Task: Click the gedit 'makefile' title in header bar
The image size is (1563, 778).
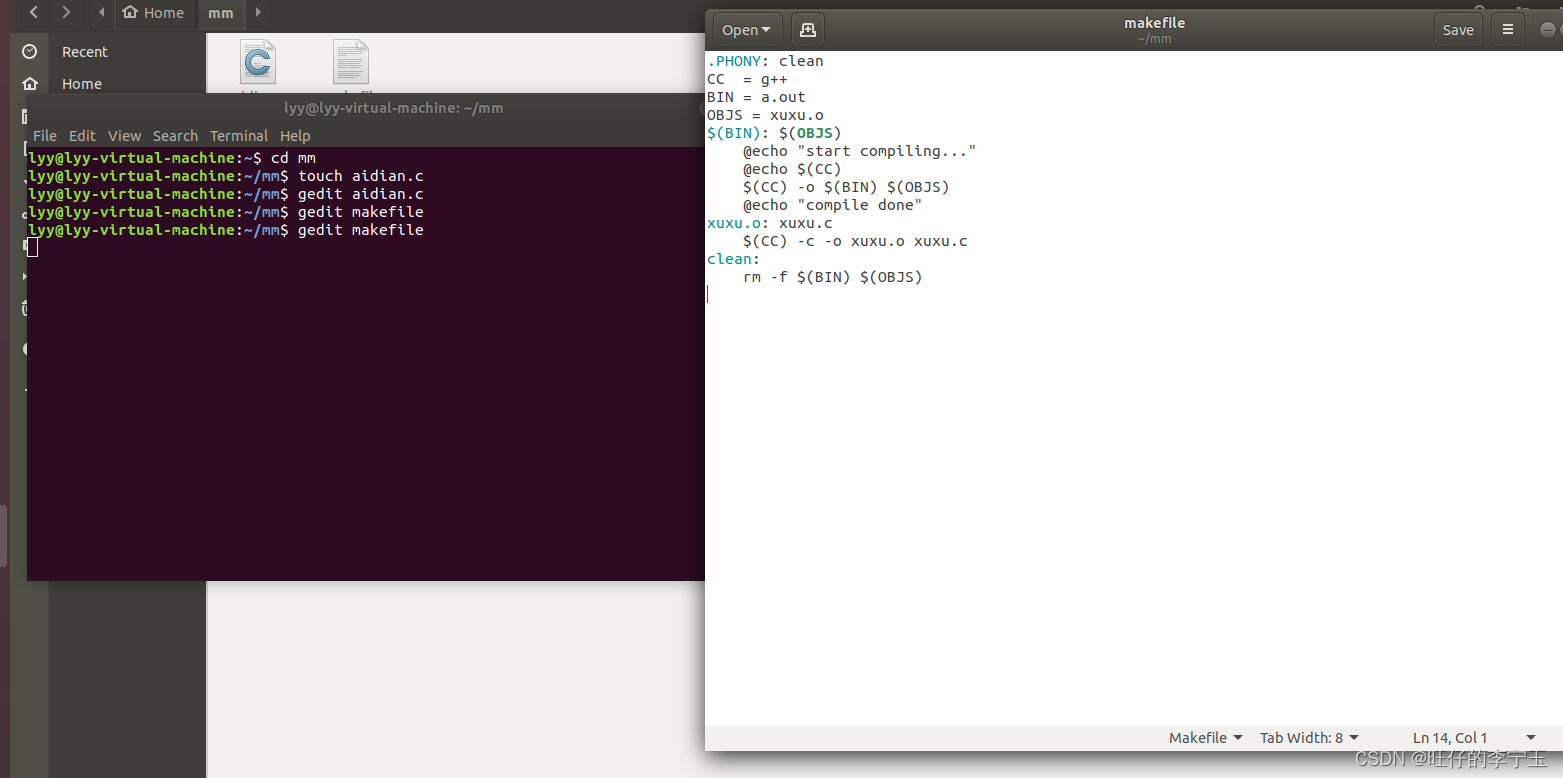Action: pyautogui.click(x=1154, y=23)
